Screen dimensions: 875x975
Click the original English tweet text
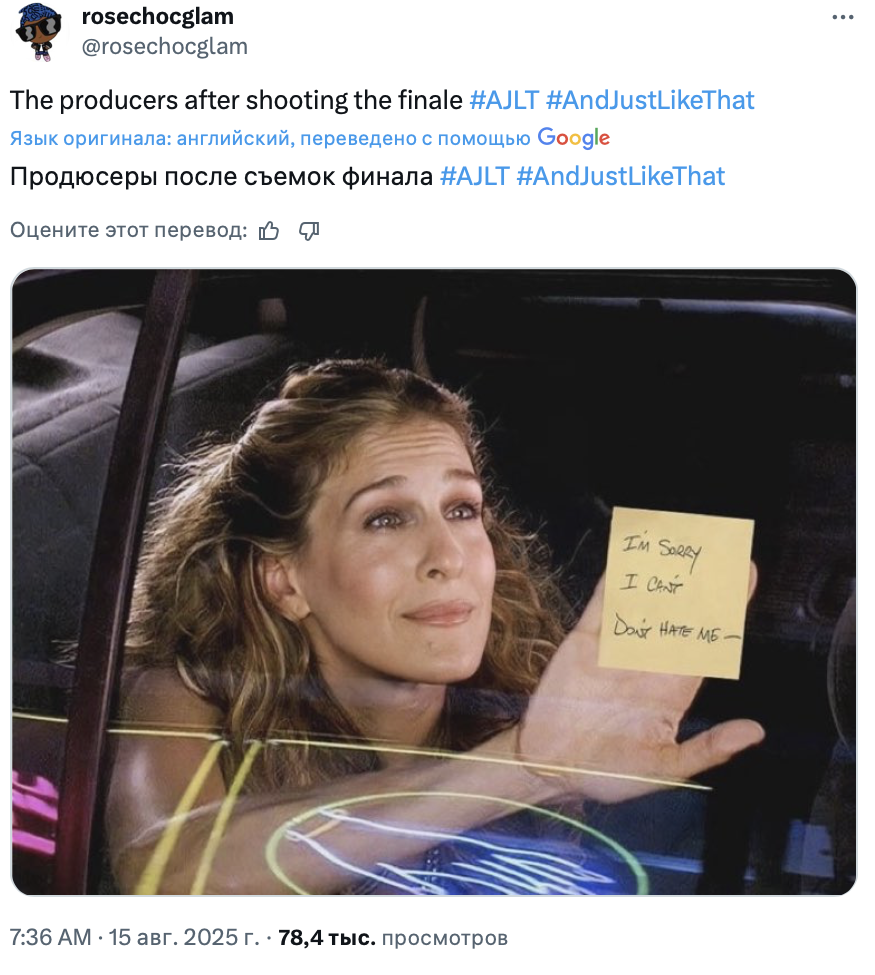[236, 100]
